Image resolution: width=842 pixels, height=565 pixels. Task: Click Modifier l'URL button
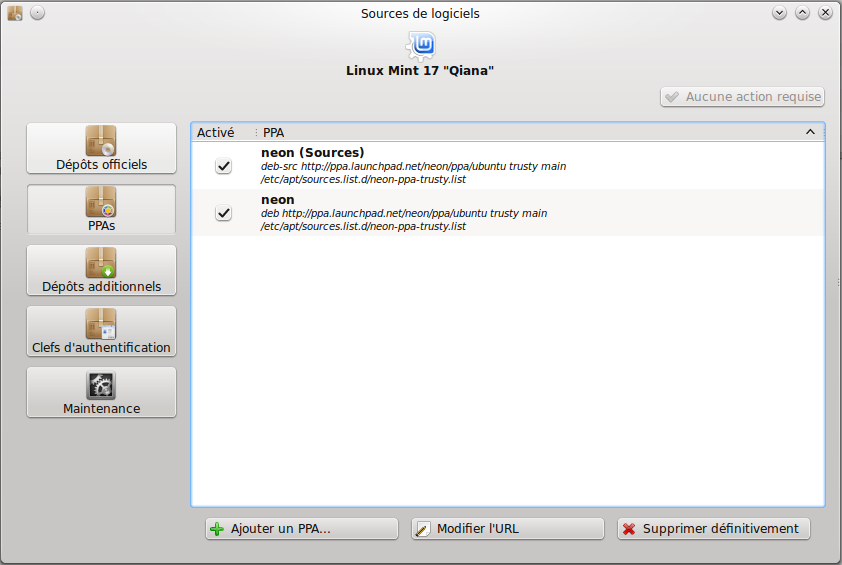pos(507,529)
